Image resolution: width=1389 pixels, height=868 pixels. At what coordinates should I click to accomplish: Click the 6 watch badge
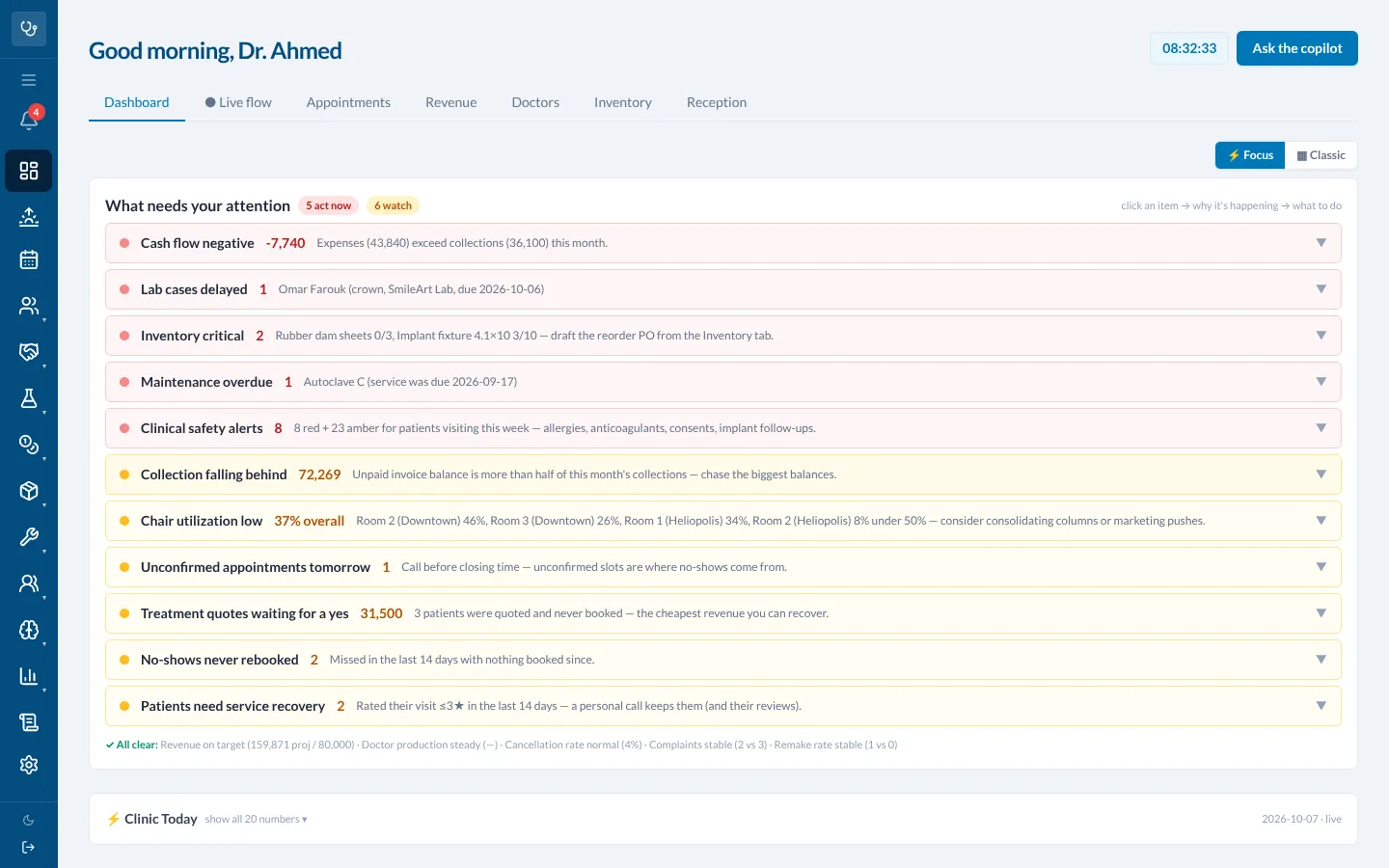tap(393, 205)
